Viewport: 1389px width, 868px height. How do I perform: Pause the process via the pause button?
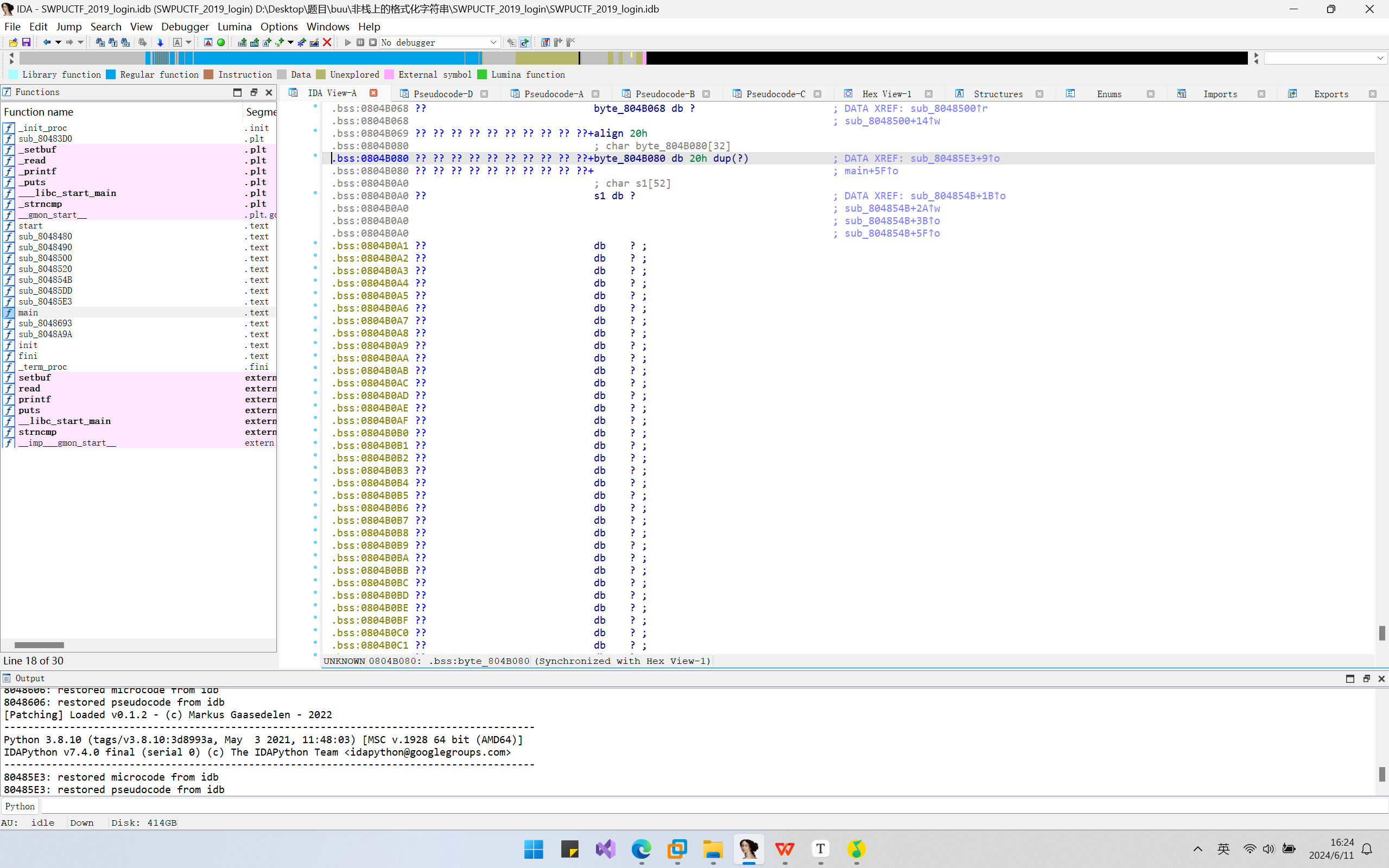coord(360,42)
